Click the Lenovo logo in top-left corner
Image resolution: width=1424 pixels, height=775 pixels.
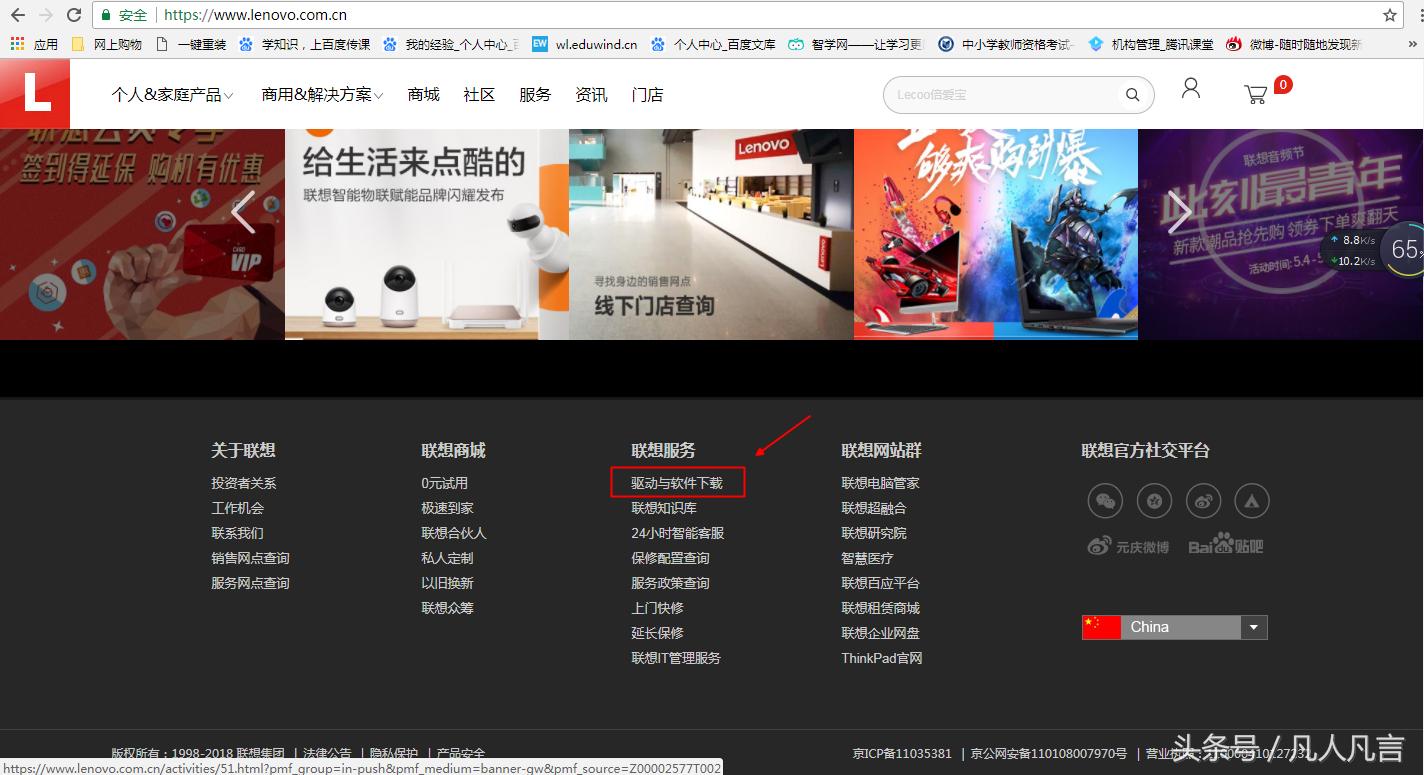(x=35, y=92)
